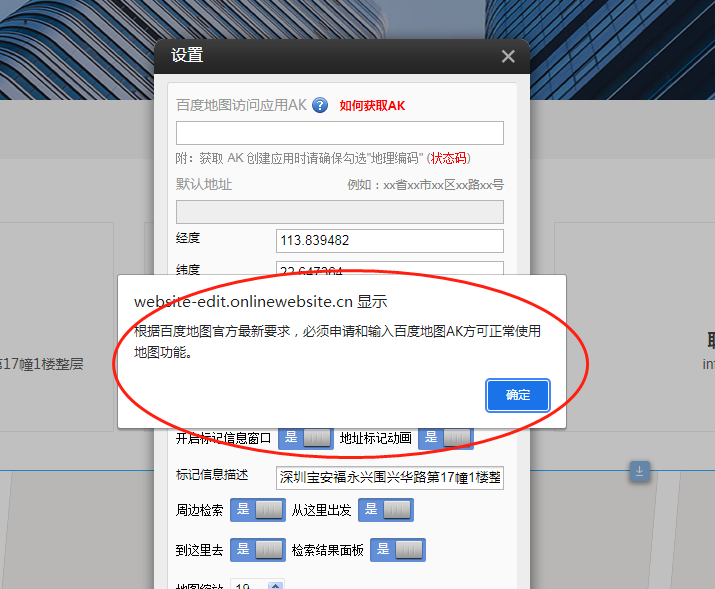Image resolution: width=715 pixels, height=589 pixels.
Task: Click the blue download handle icon on page
Action: [x=639, y=471]
